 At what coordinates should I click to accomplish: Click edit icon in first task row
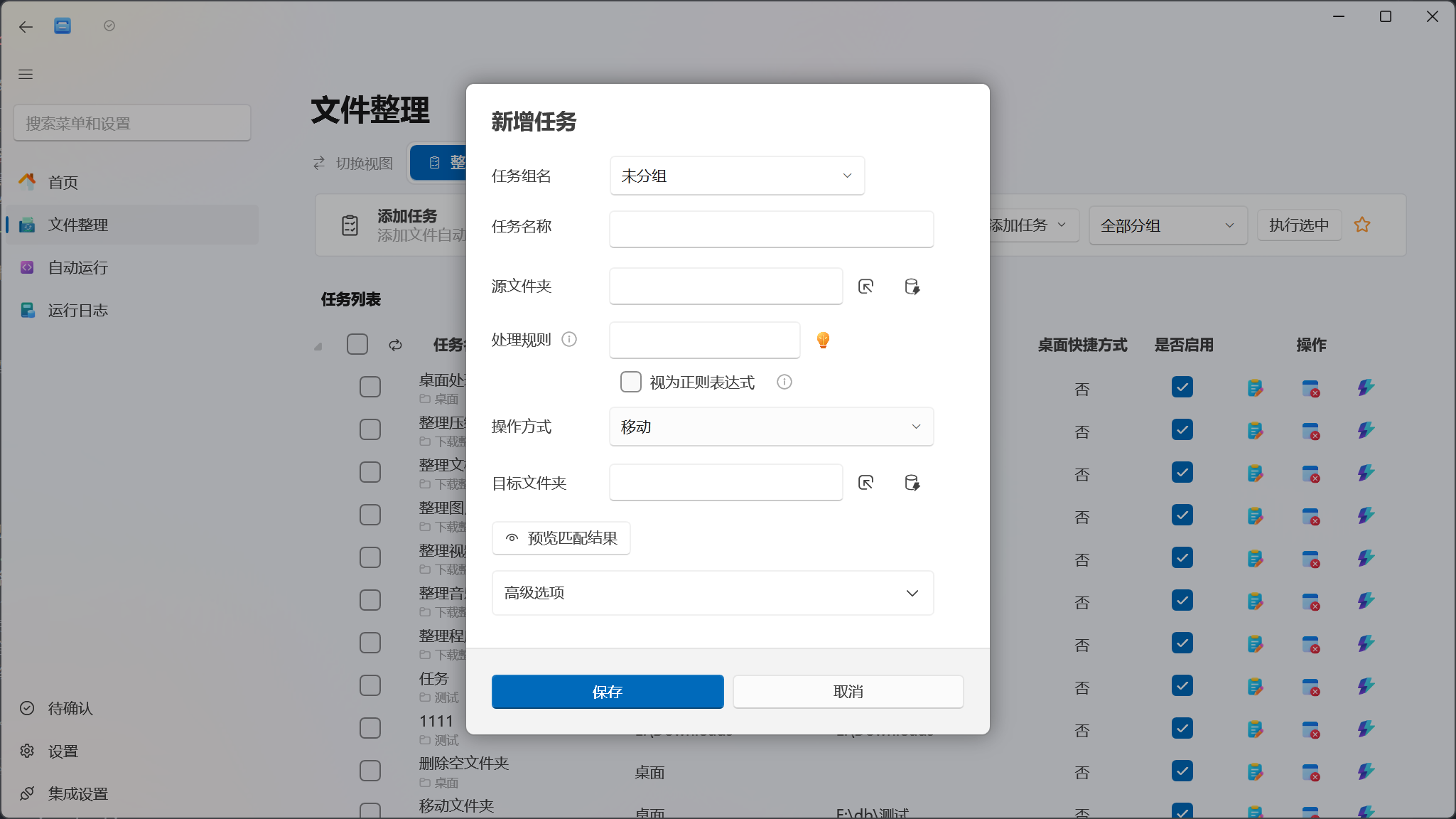[1255, 387]
